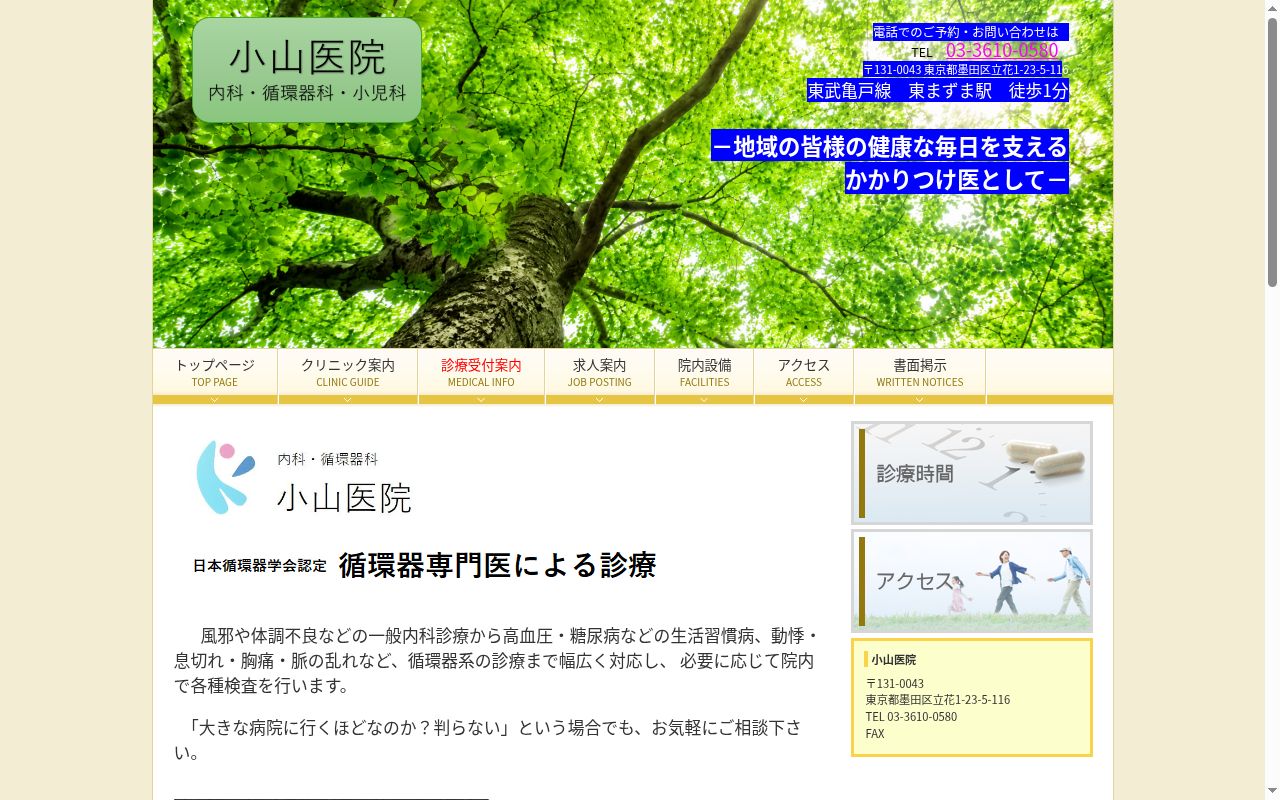
Task: Click the sidebar address 東京都墨田区立花1-23-5-116
Action: pyautogui.click(x=938, y=700)
